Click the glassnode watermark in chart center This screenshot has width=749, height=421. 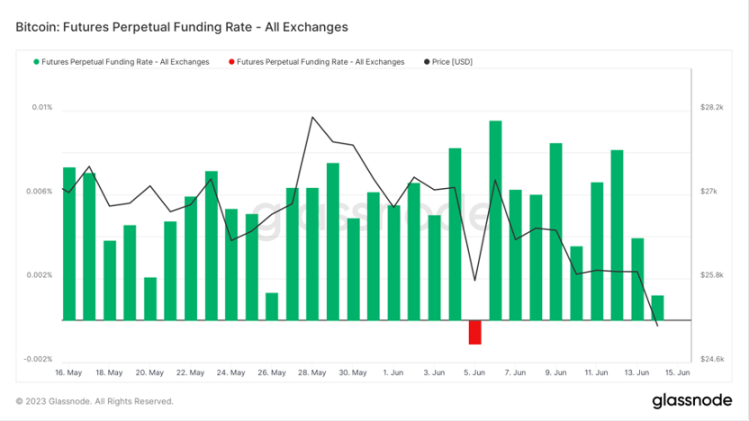click(x=370, y=217)
